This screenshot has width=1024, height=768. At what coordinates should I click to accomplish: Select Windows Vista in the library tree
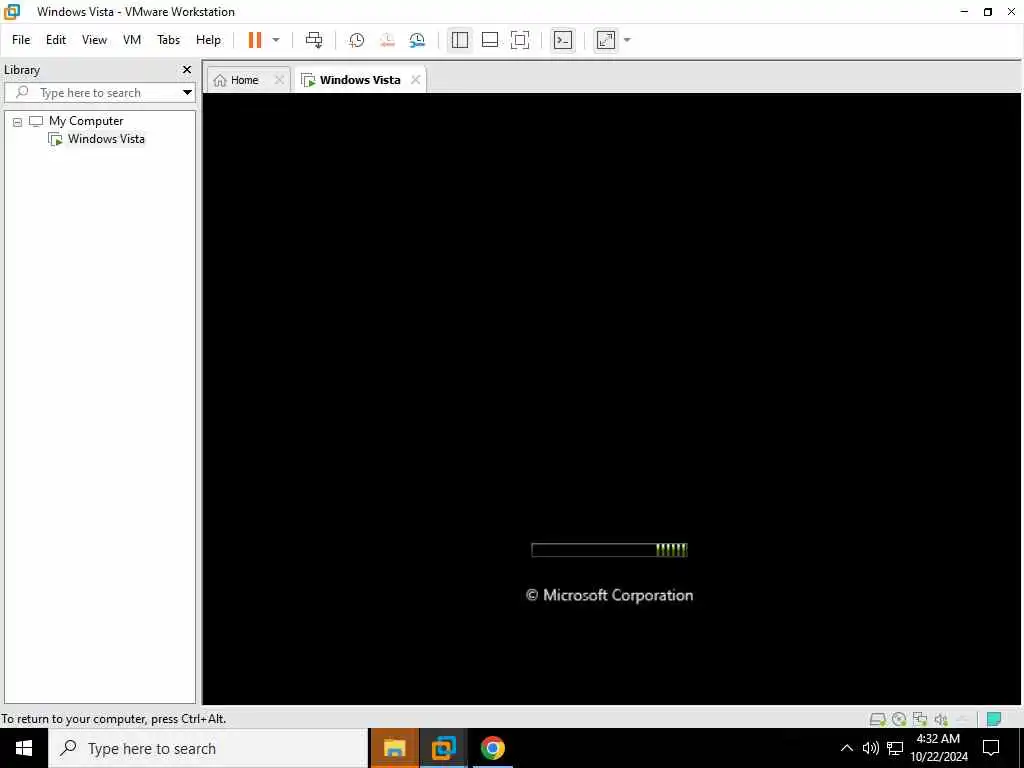point(106,138)
